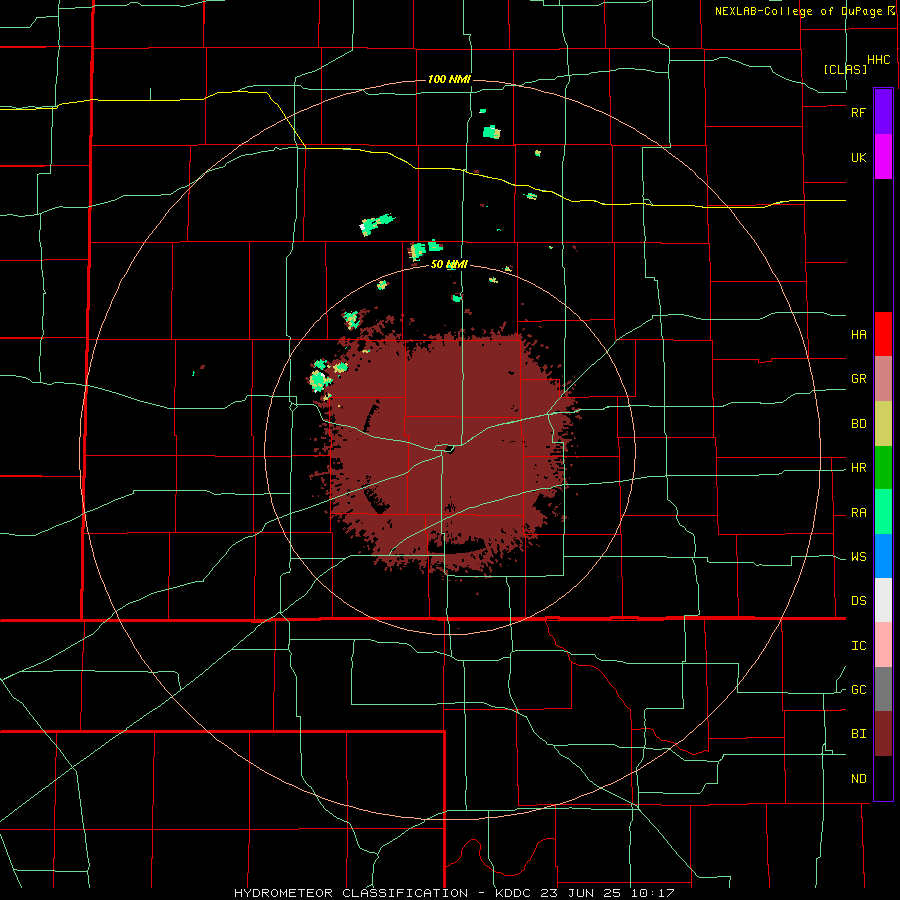Image resolution: width=900 pixels, height=900 pixels.
Task: Click the magenta UK color swatch
Action: coord(883,157)
